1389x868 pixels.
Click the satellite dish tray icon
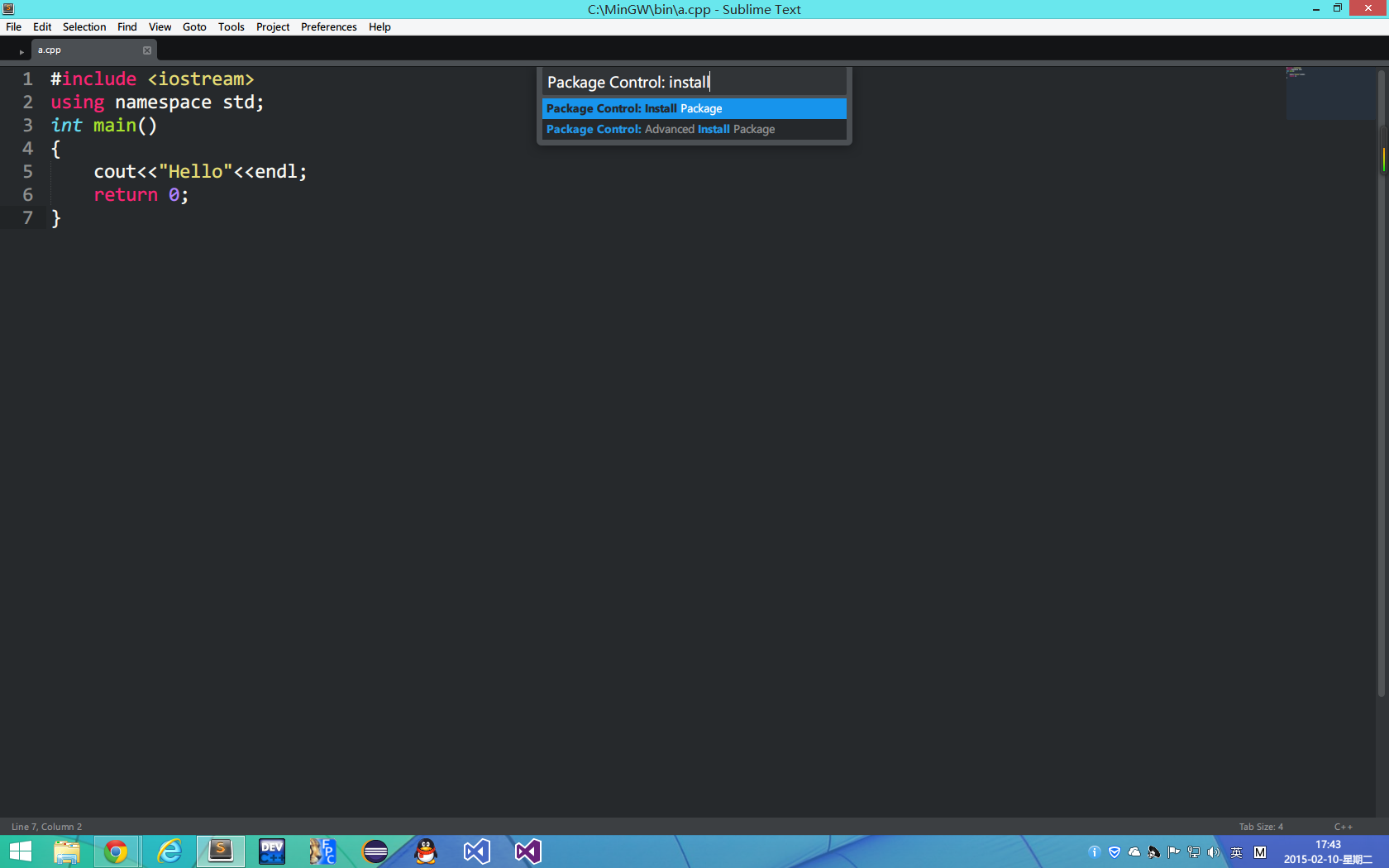coord(1154,852)
